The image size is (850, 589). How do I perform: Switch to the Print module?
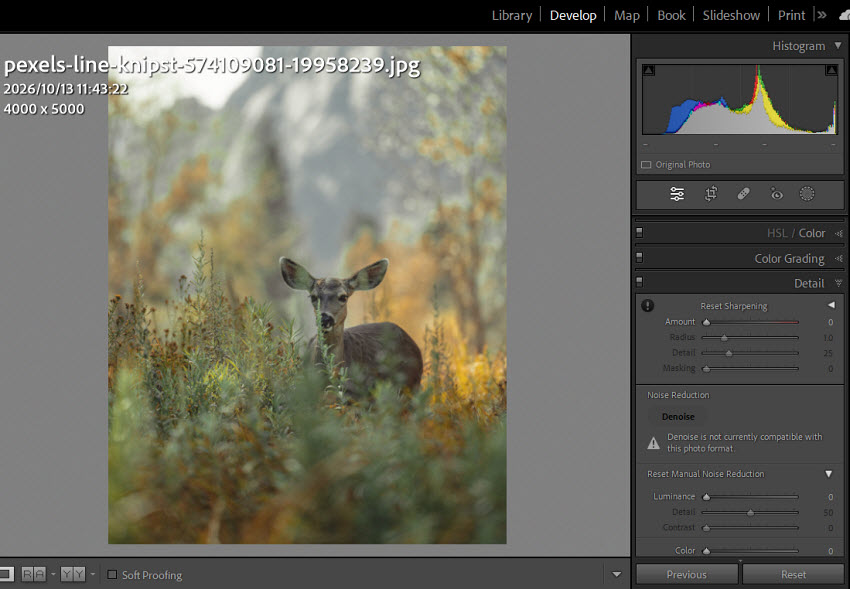click(791, 16)
